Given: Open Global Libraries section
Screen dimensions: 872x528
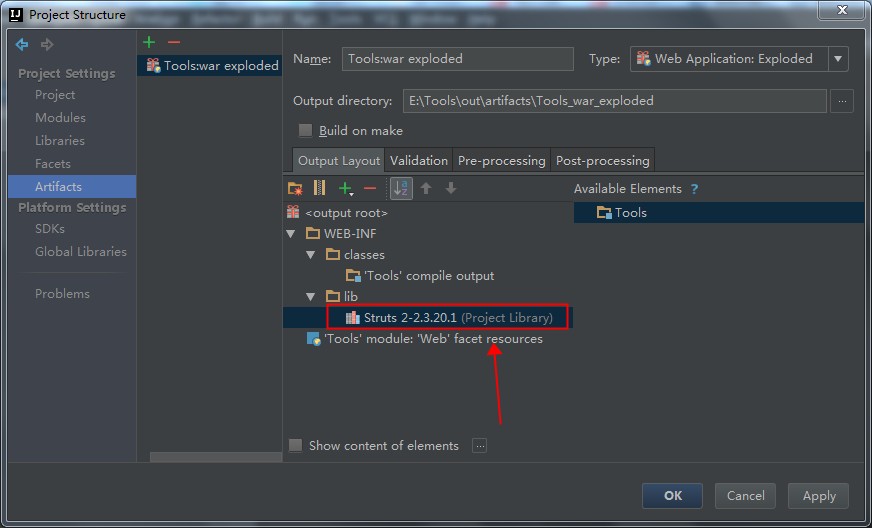Looking at the screenshot, I should coord(81,251).
